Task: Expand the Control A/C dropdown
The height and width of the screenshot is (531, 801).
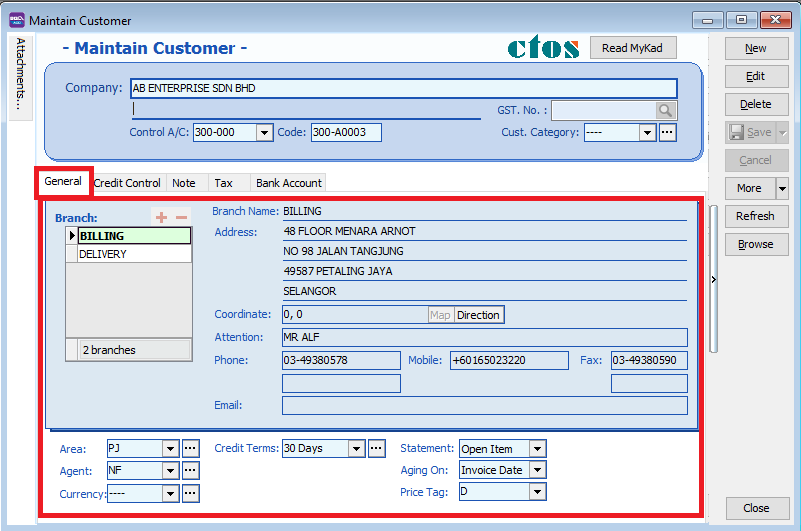Action: point(264,132)
